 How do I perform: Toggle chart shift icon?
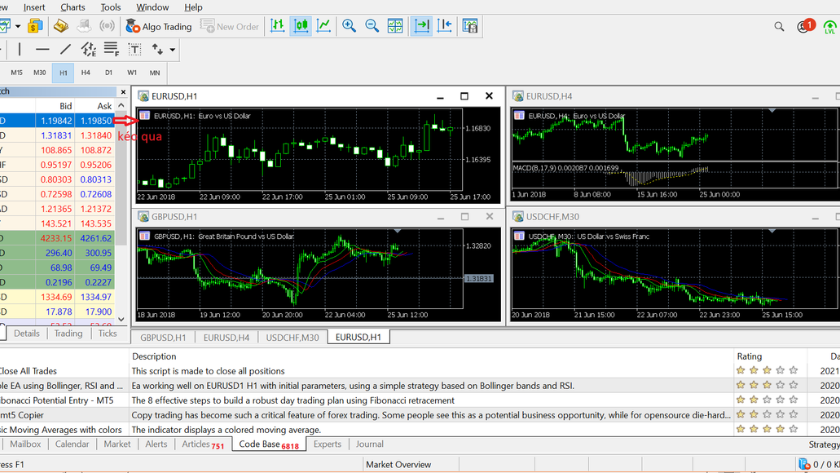(445, 26)
